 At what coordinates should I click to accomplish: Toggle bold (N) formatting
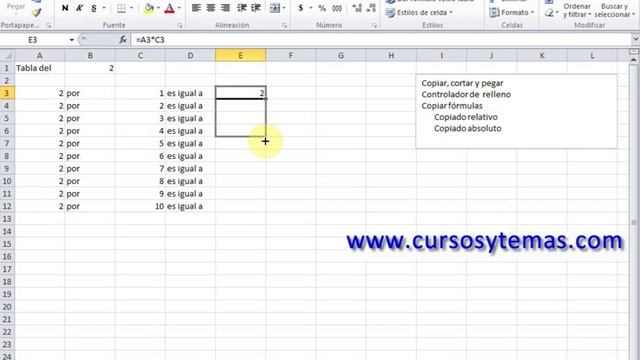point(65,8)
